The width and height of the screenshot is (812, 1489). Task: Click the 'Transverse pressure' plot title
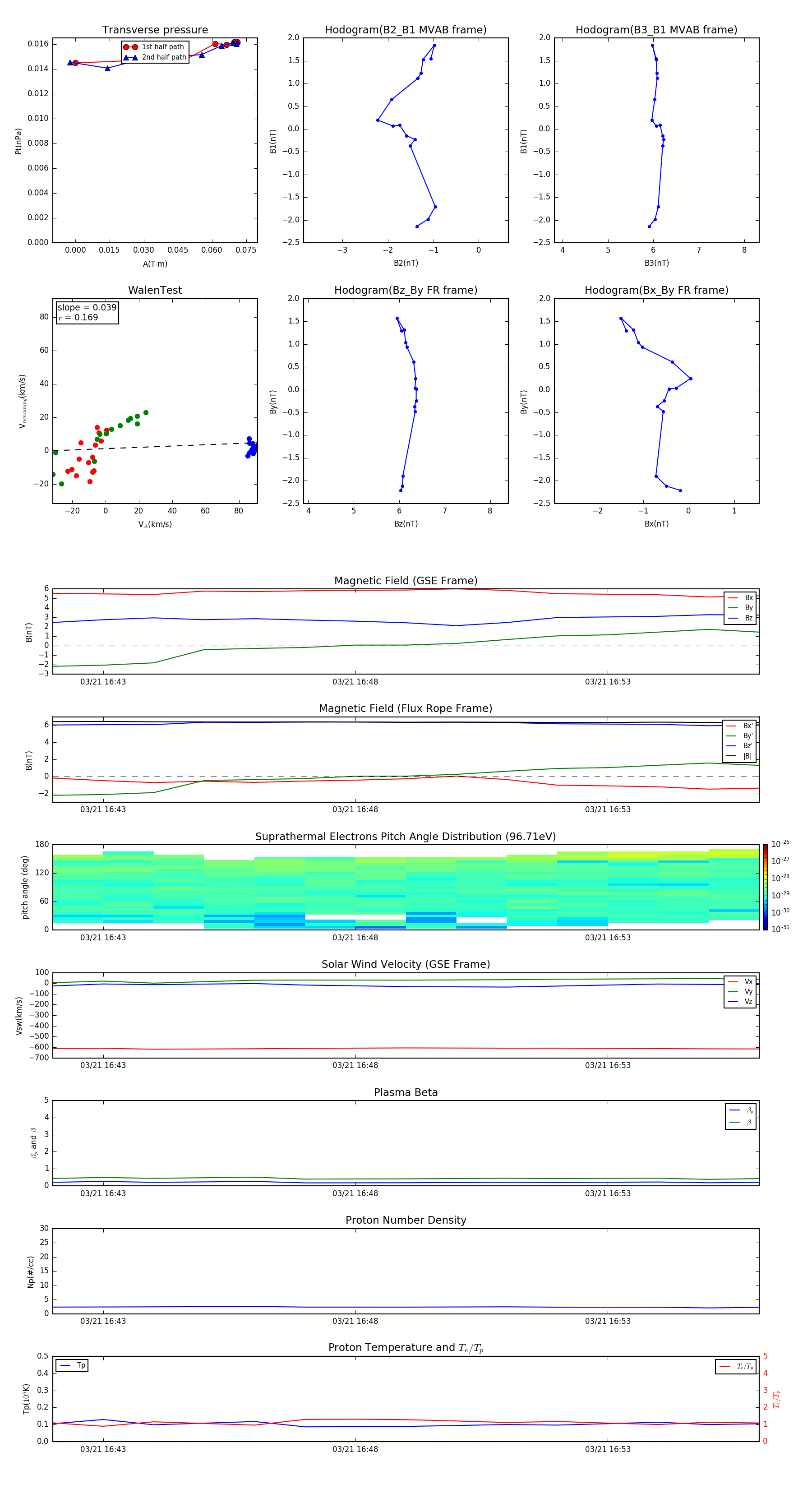click(x=155, y=30)
